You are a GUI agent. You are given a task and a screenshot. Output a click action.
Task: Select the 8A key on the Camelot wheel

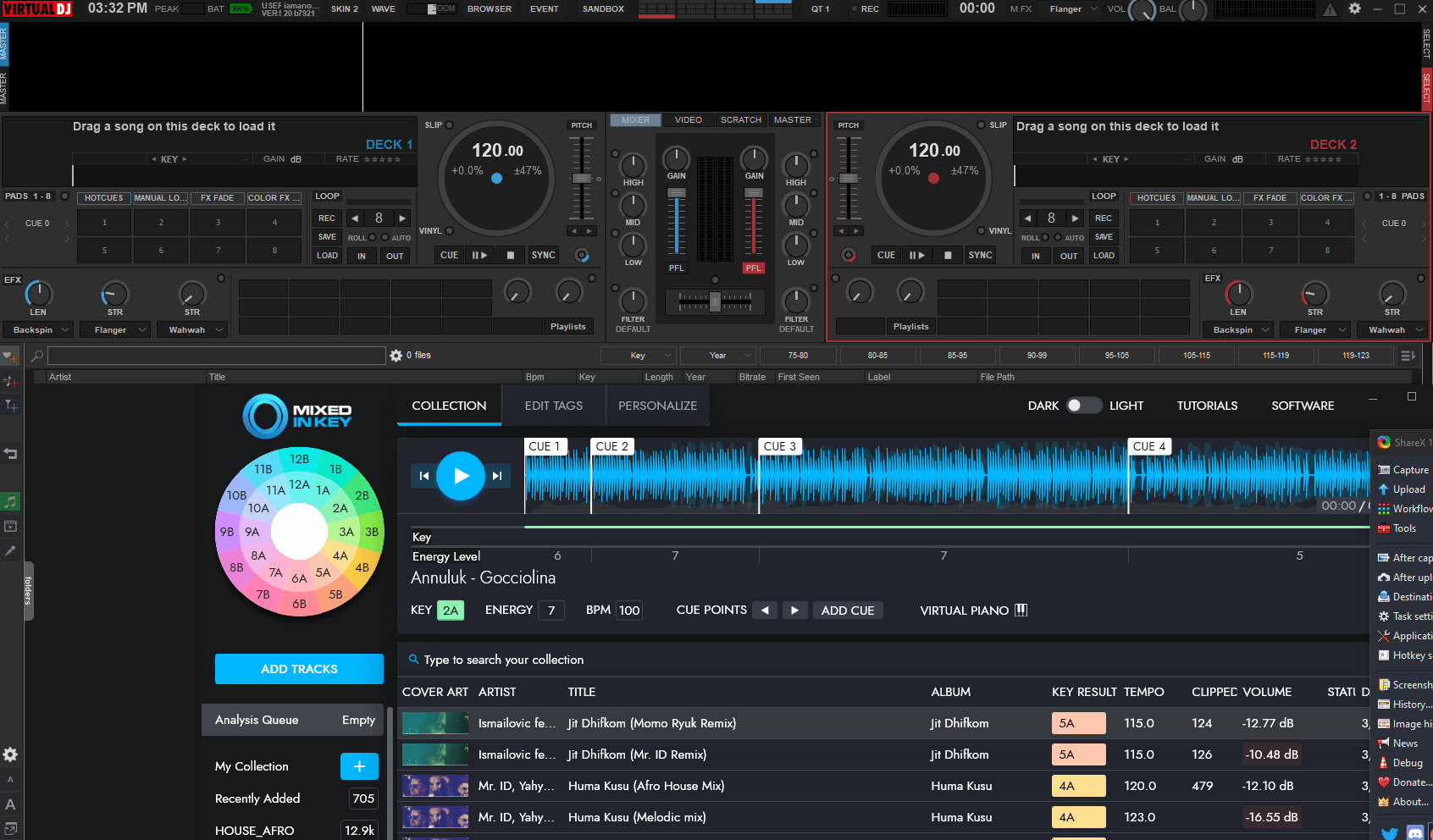click(258, 555)
